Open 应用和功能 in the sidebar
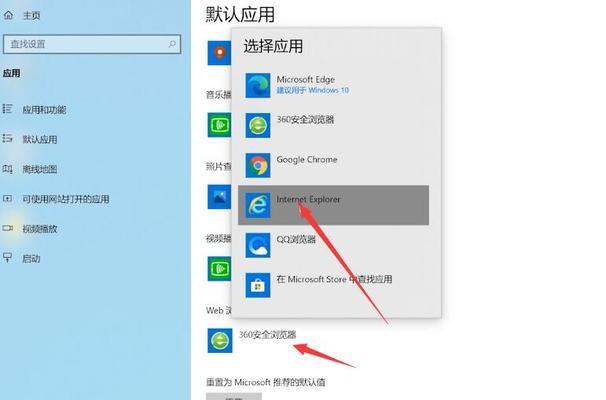606x400 pixels. point(44,110)
